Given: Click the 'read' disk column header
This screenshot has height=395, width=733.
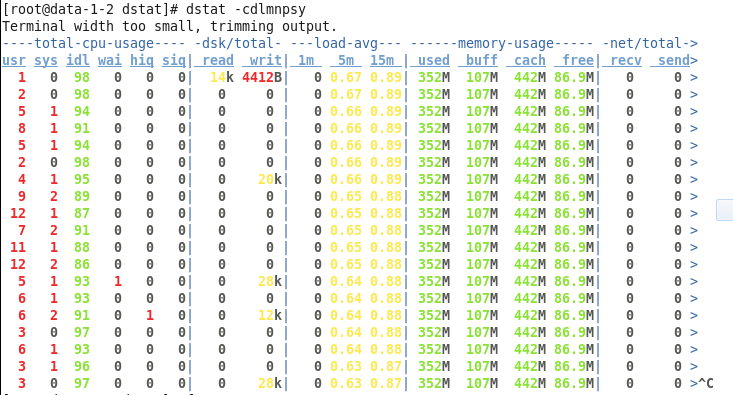Looking at the screenshot, I should pyautogui.click(x=214, y=60).
